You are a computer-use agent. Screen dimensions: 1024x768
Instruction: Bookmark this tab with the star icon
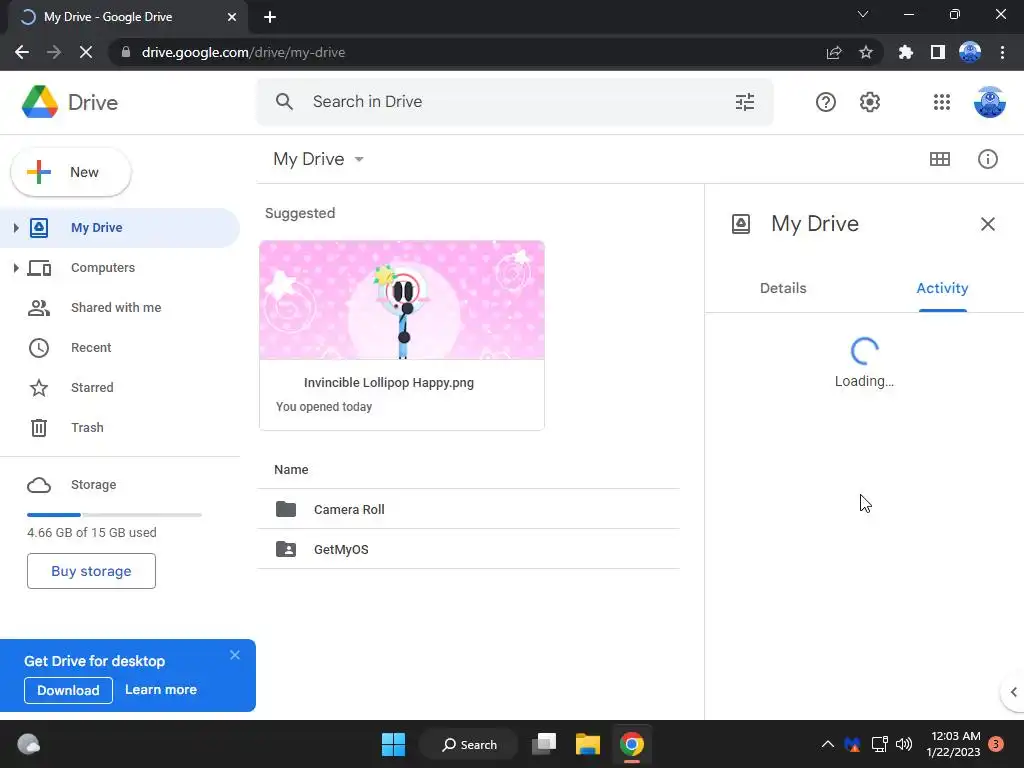tap(865, 52)
